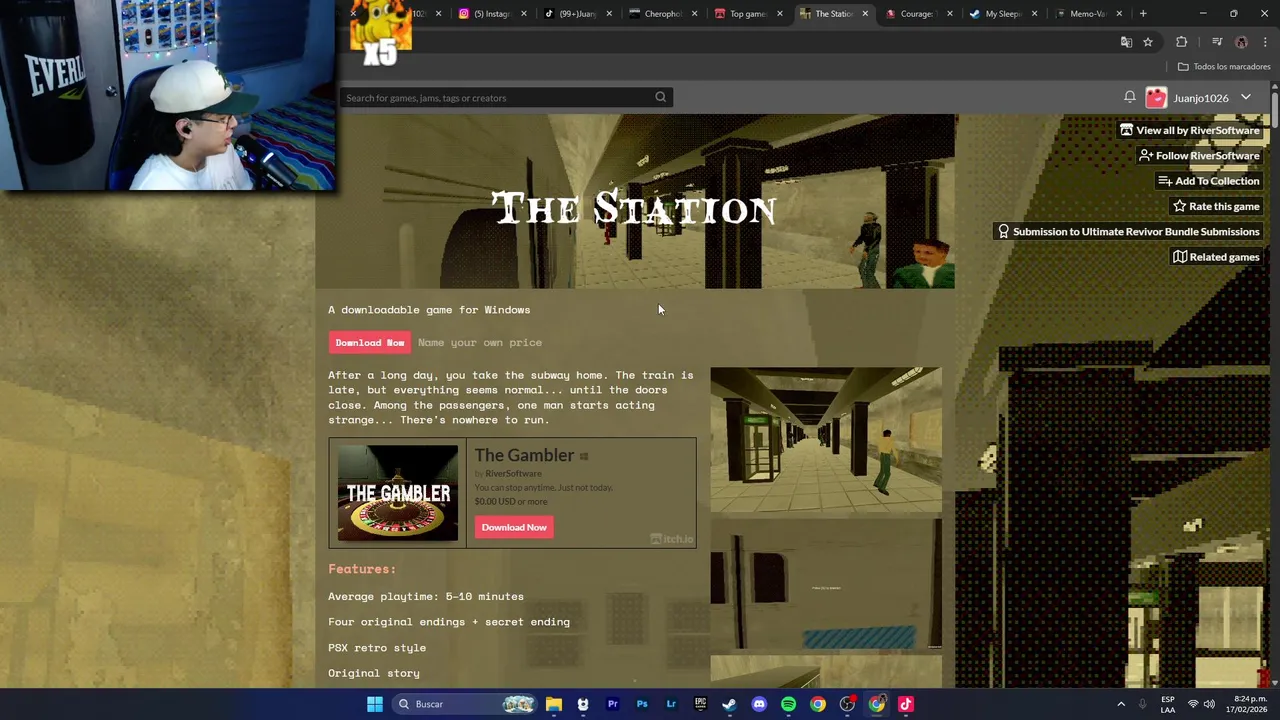Click the itch.io search input field

495,97
